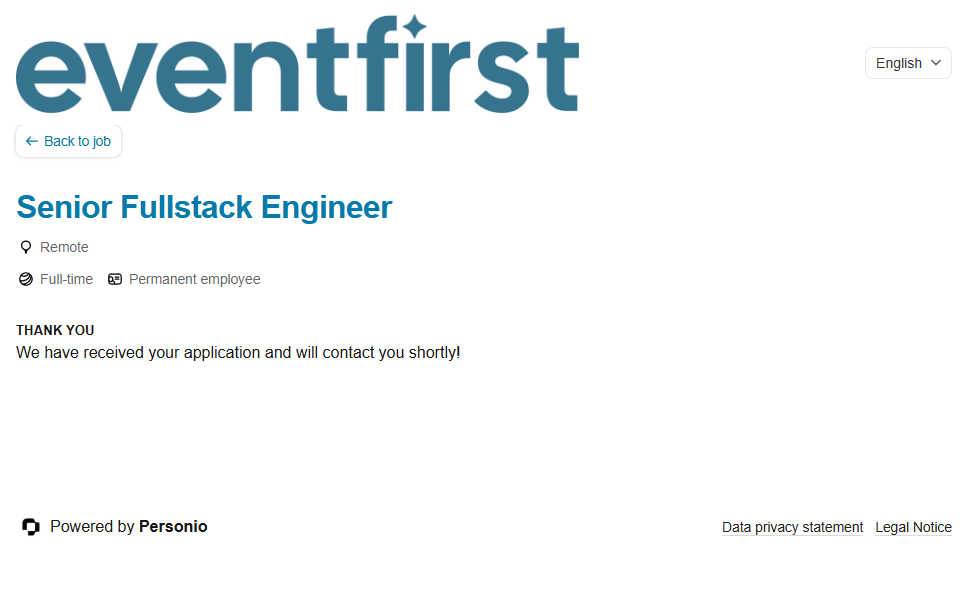Click the star sparkle in the eventfirst logo
The height and width of the screenshot is (589, 968).
point(414,29)
